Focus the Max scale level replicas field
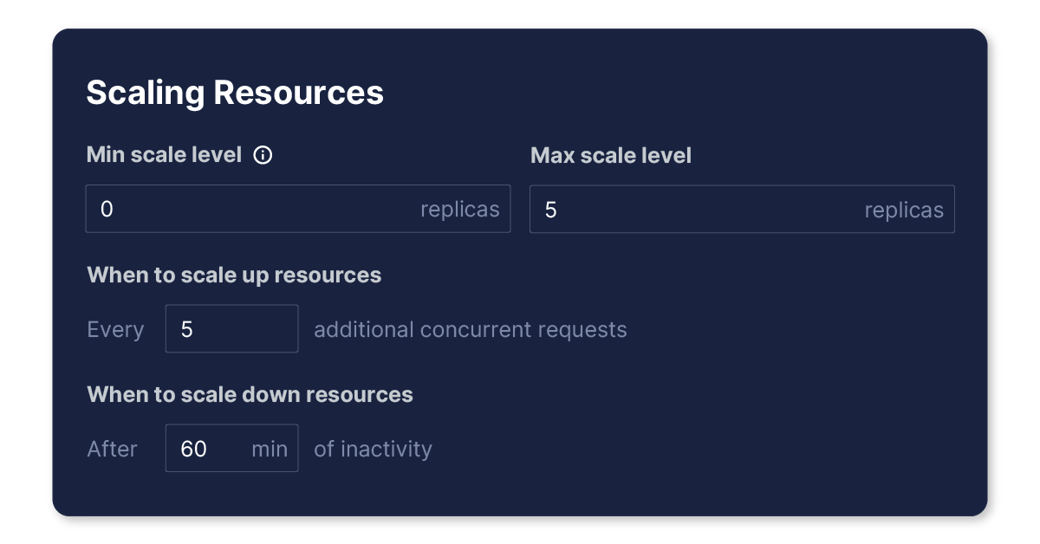The height and width of the screenshot is (544, 1040). 742,210
